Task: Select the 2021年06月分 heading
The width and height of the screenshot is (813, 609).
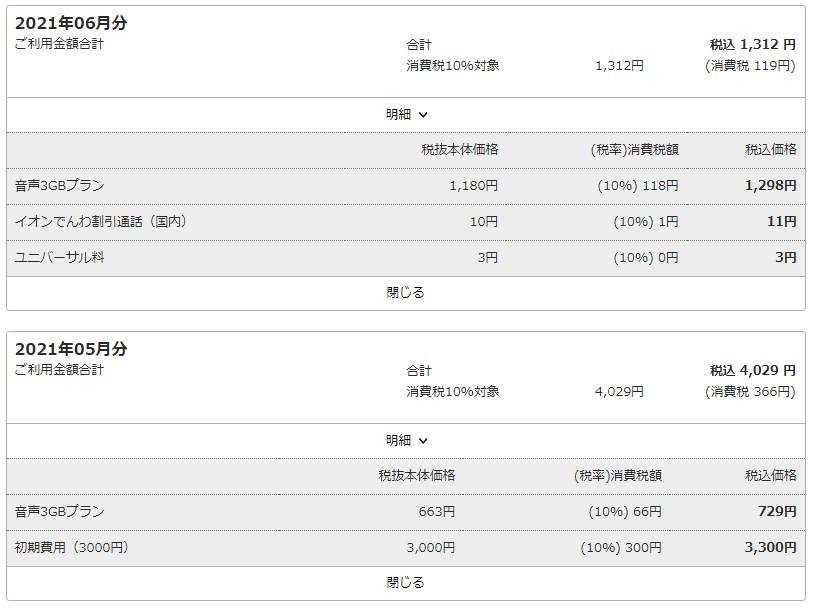Action: click(x=71, y=23)
